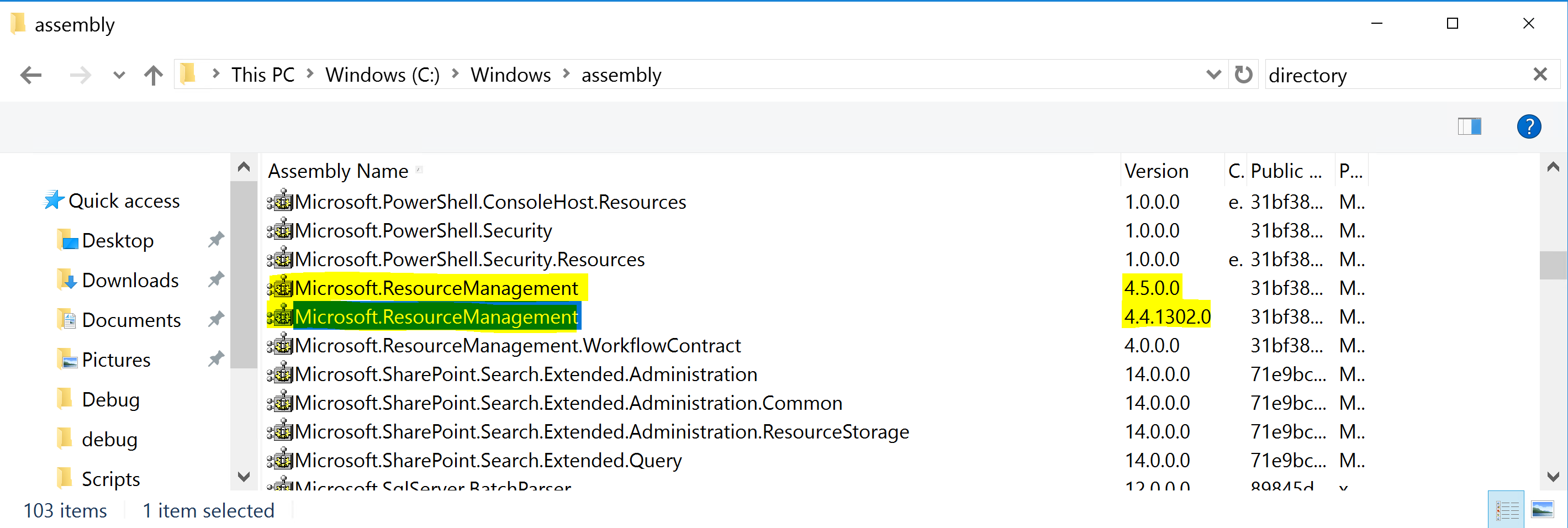Clear the 'directory' search text
The image size is (1568, 528).
point(1540,75)
